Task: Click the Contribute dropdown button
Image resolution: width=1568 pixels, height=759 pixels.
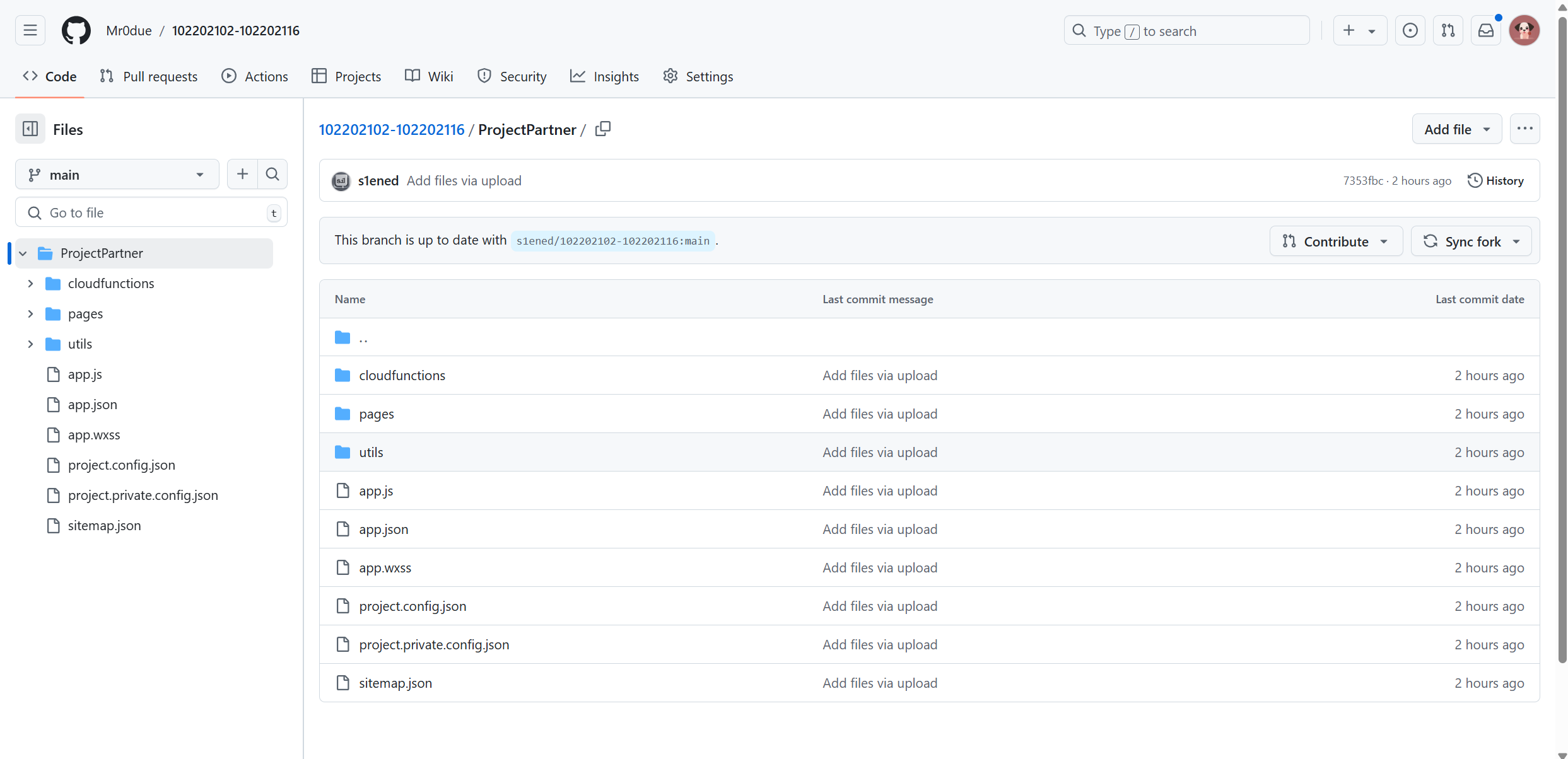Action: click(1334, 240)
